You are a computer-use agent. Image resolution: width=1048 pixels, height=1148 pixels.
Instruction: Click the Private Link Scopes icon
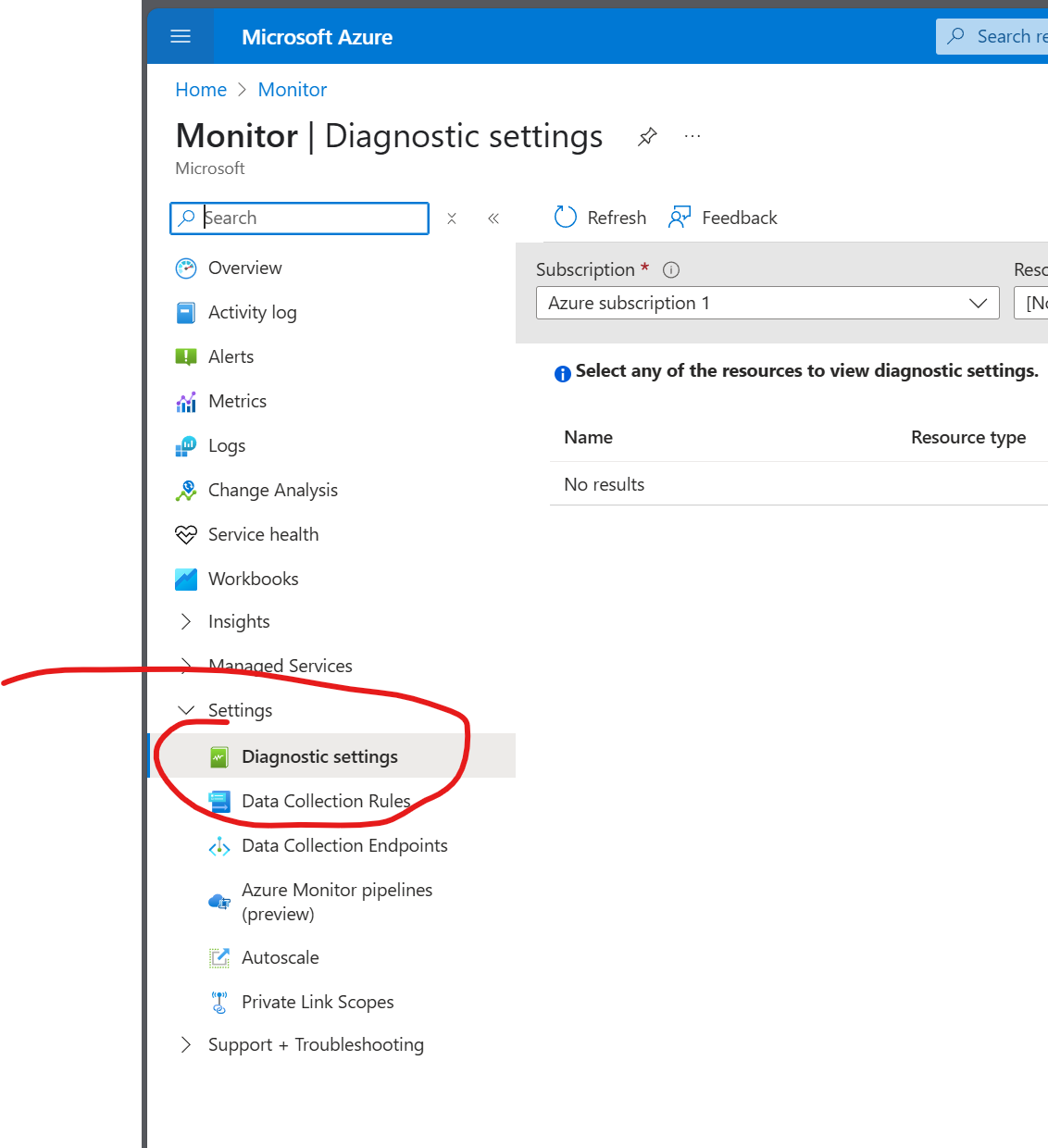219,1003
